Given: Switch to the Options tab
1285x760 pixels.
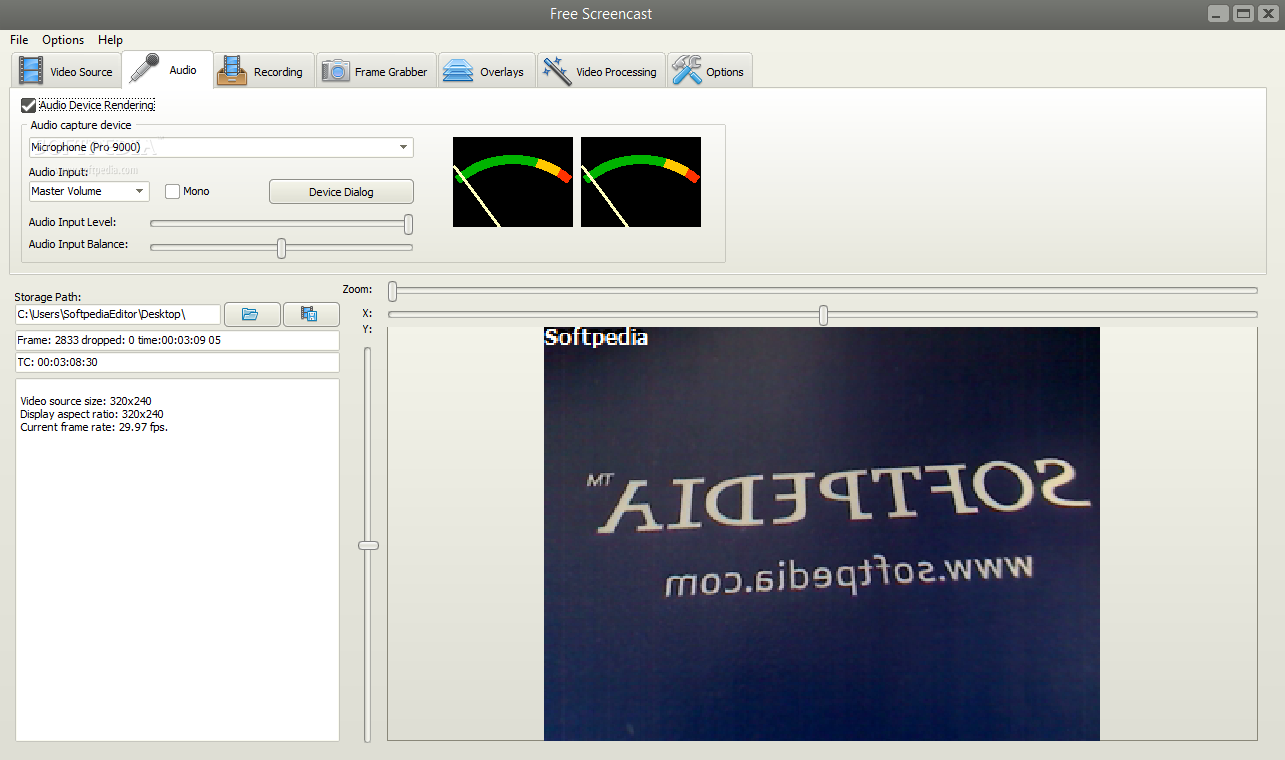Looking at the screenshot, I should [709, 71].
